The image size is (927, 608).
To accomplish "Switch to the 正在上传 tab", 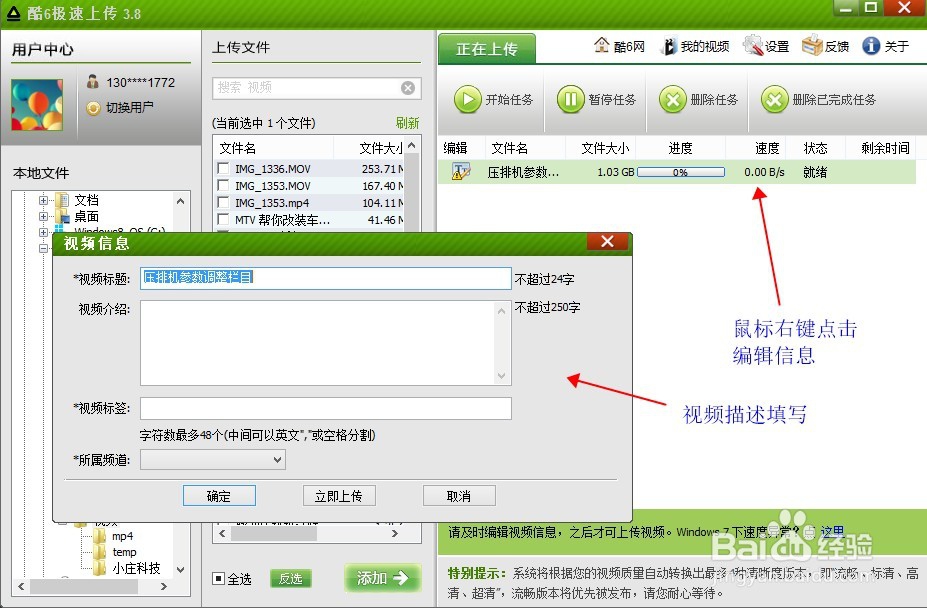I will pyautogui.click(x=487, y=49).
